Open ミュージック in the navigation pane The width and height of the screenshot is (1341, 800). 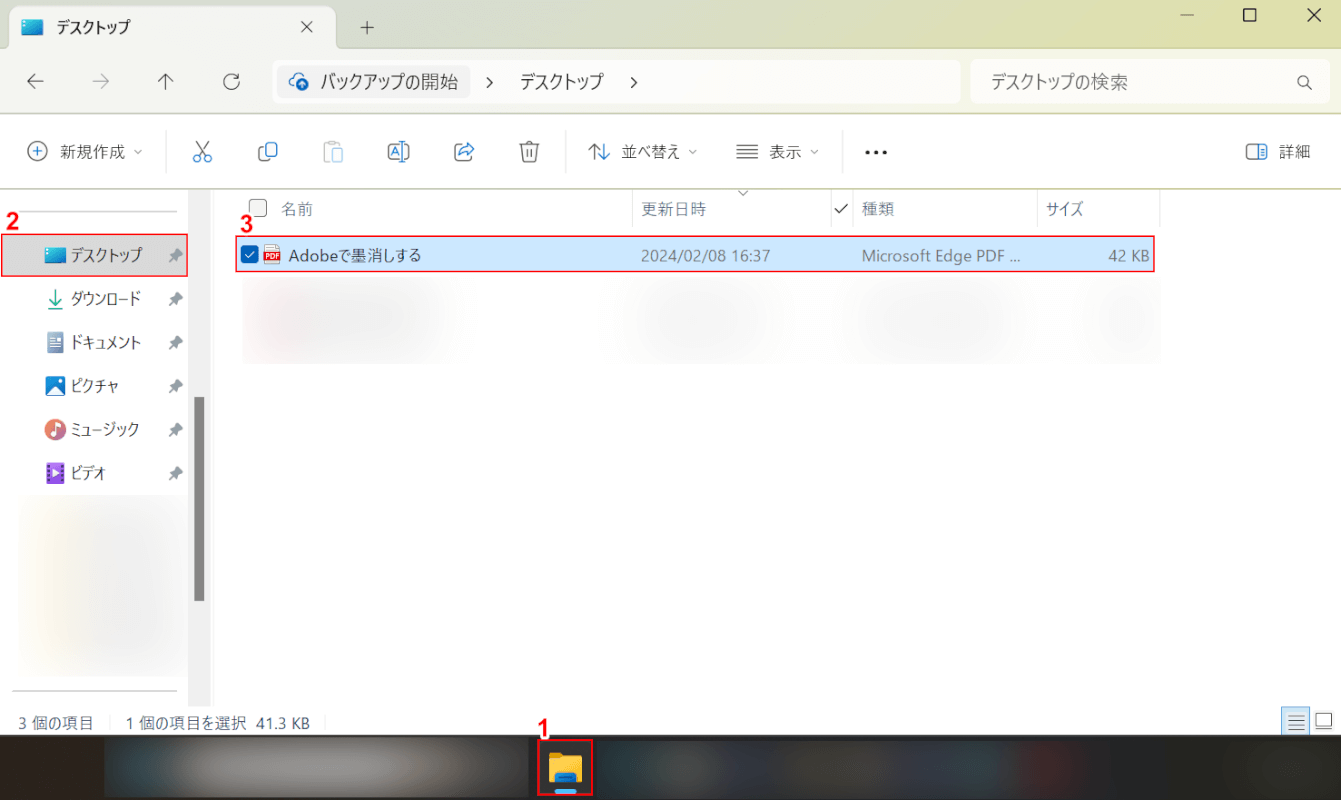(94, 430)
